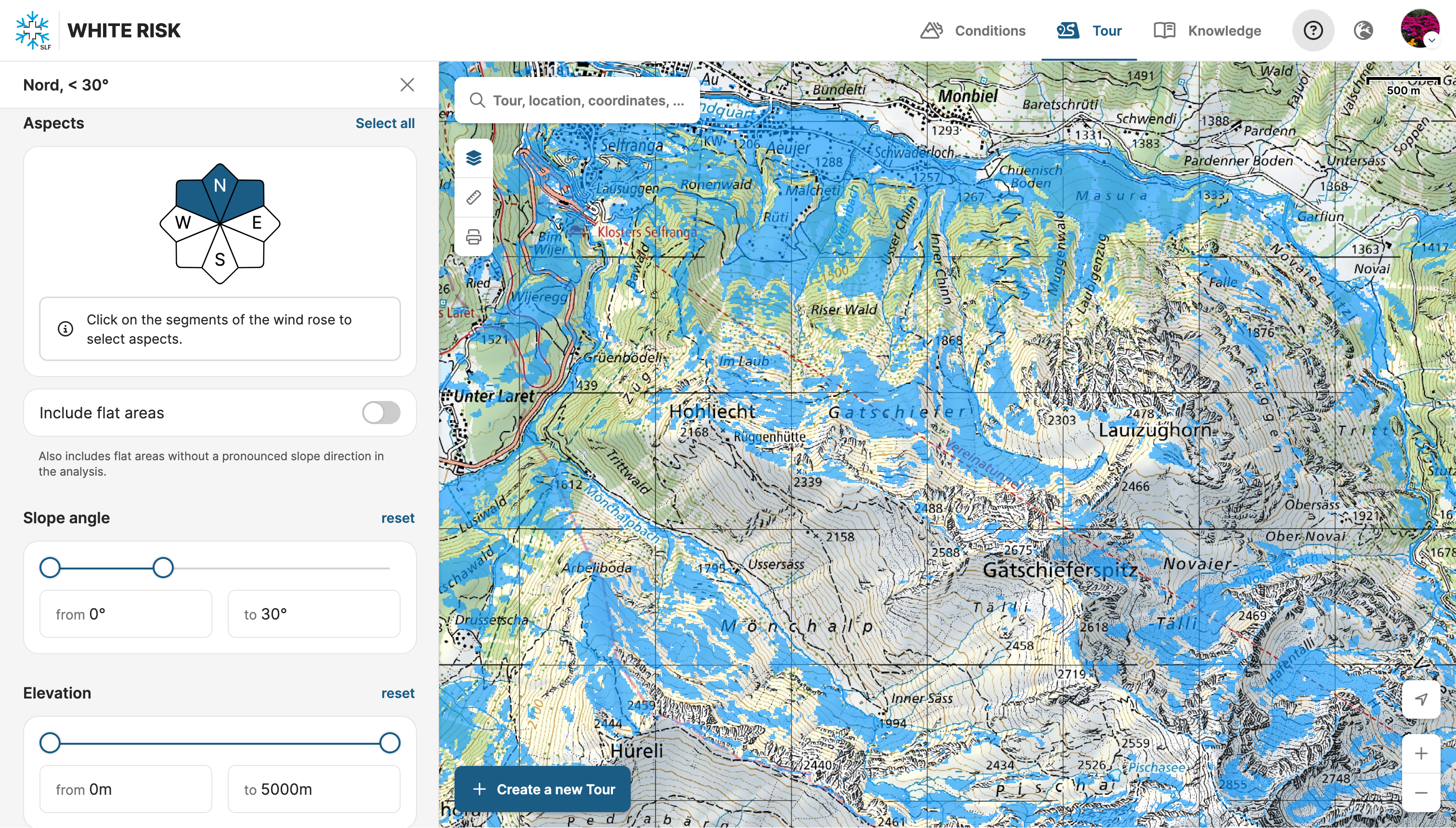Click Select all aspects link
The height and width of the screenshot is (828, 1456).
[x=385, y=123]
